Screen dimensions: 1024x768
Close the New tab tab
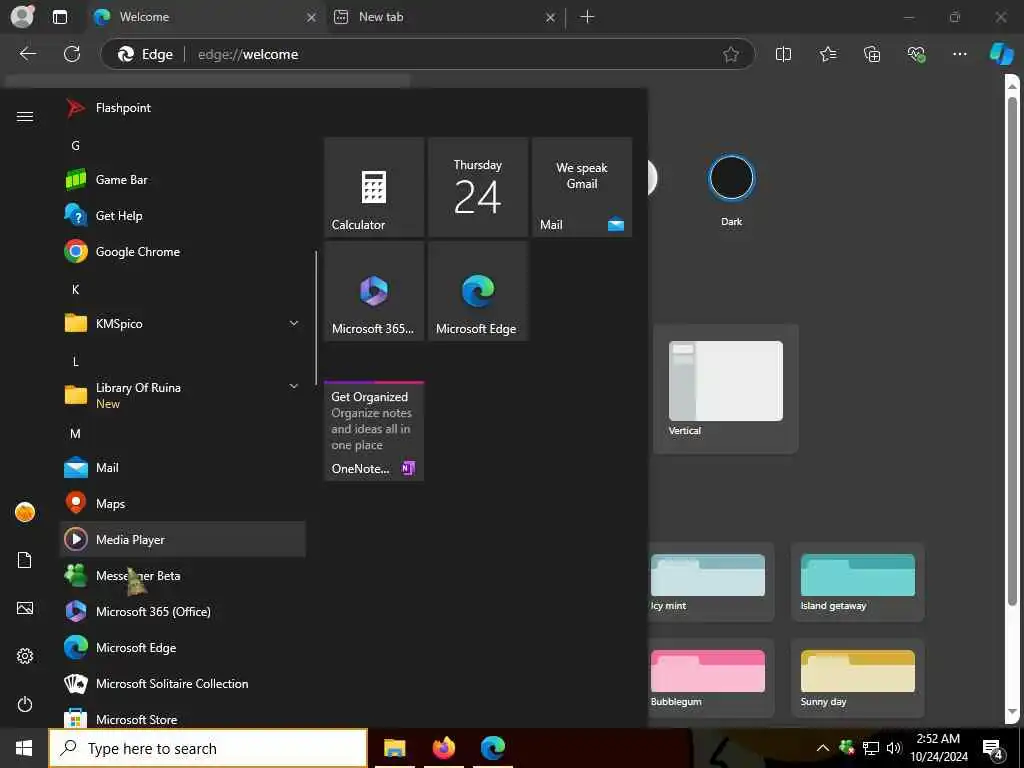tap(551, 18)
